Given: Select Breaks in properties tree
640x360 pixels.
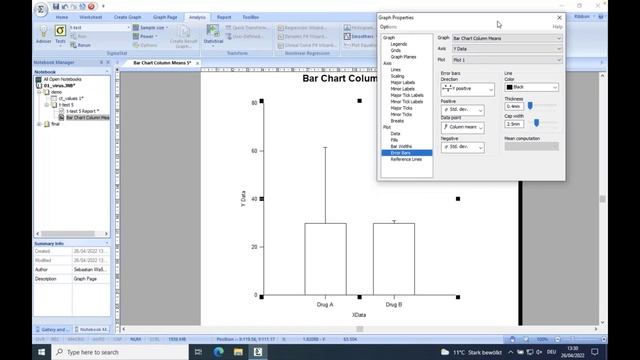Looking at the screenshot, I should coord(397,121).
